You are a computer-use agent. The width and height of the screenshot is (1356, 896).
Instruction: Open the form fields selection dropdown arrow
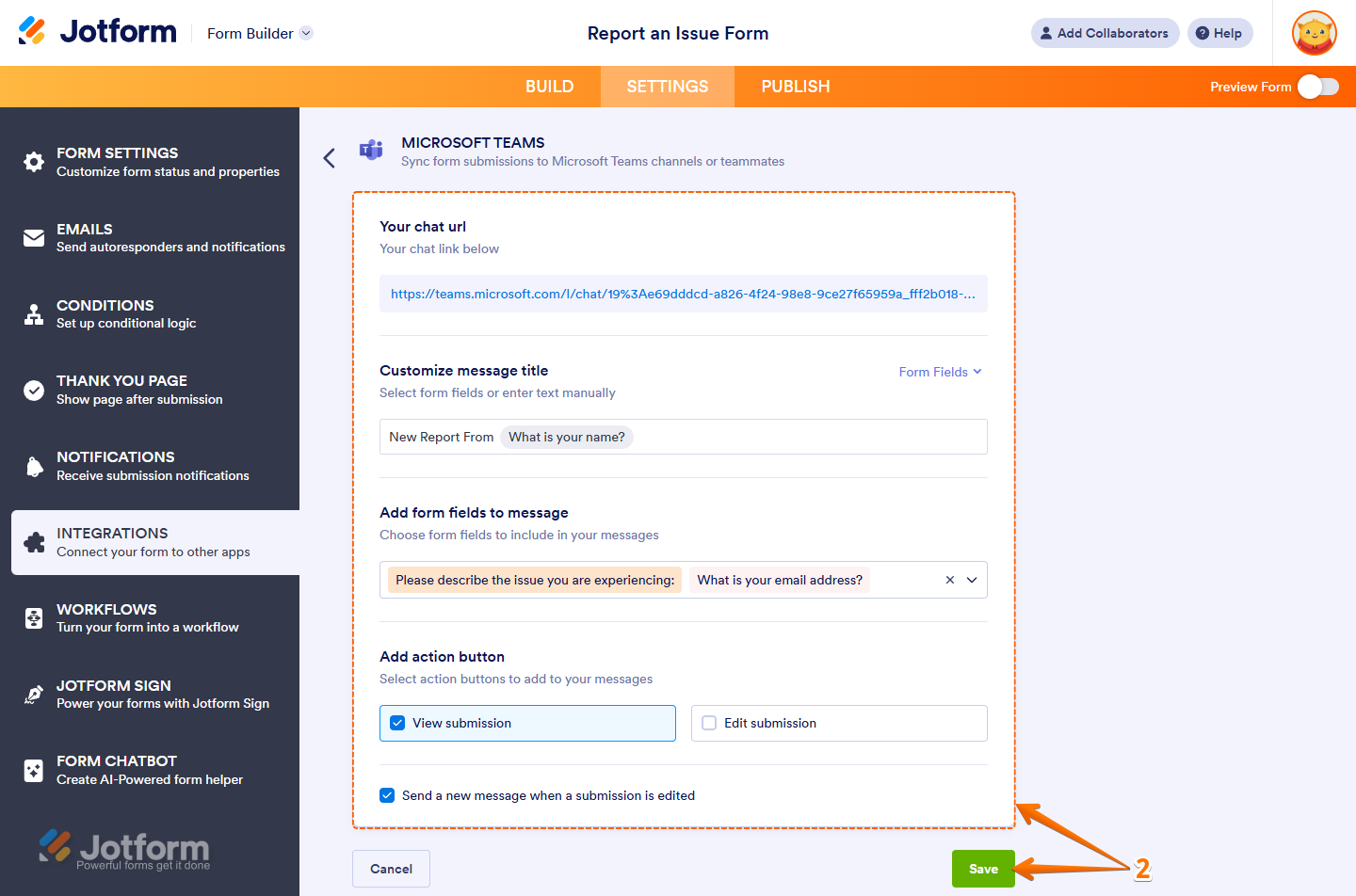point(972,580)
